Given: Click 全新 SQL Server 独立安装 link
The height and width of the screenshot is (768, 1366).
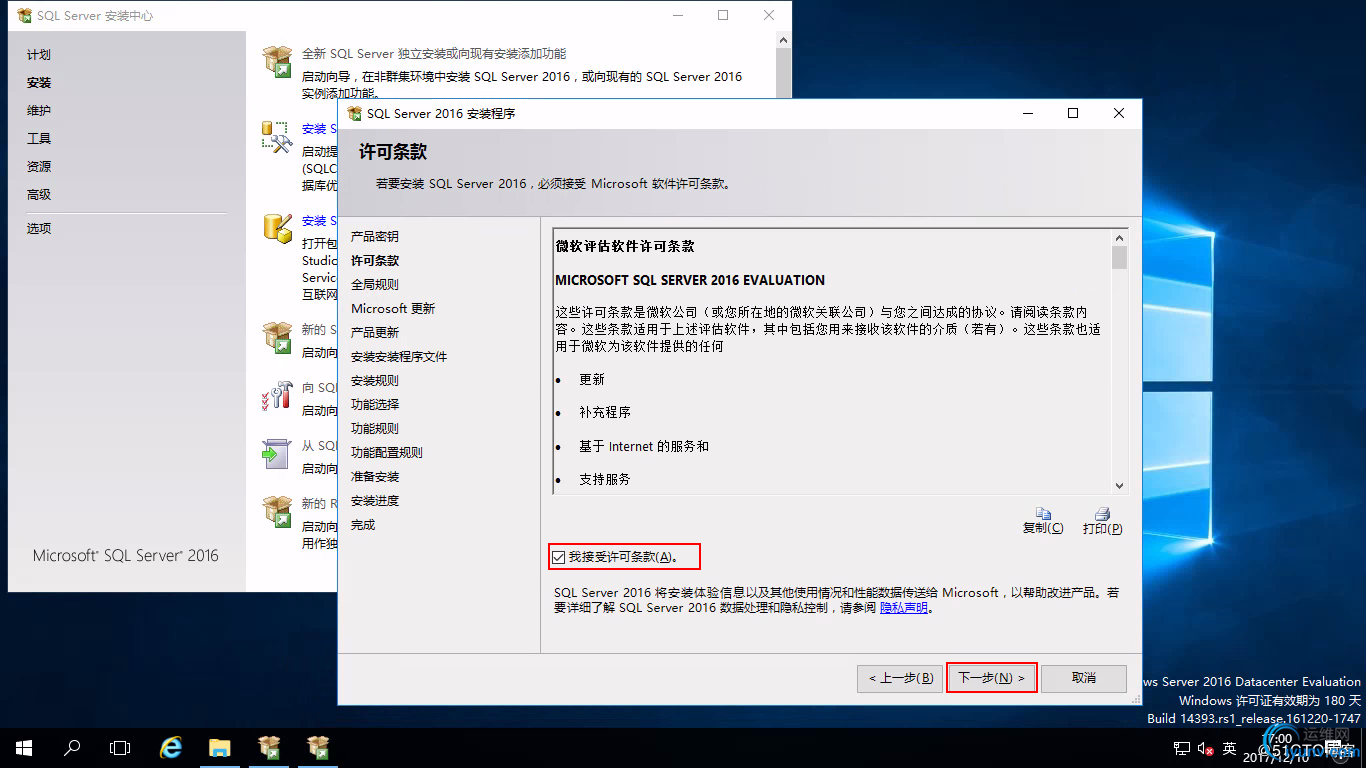Looking at the screenshot, I should 434,53.
